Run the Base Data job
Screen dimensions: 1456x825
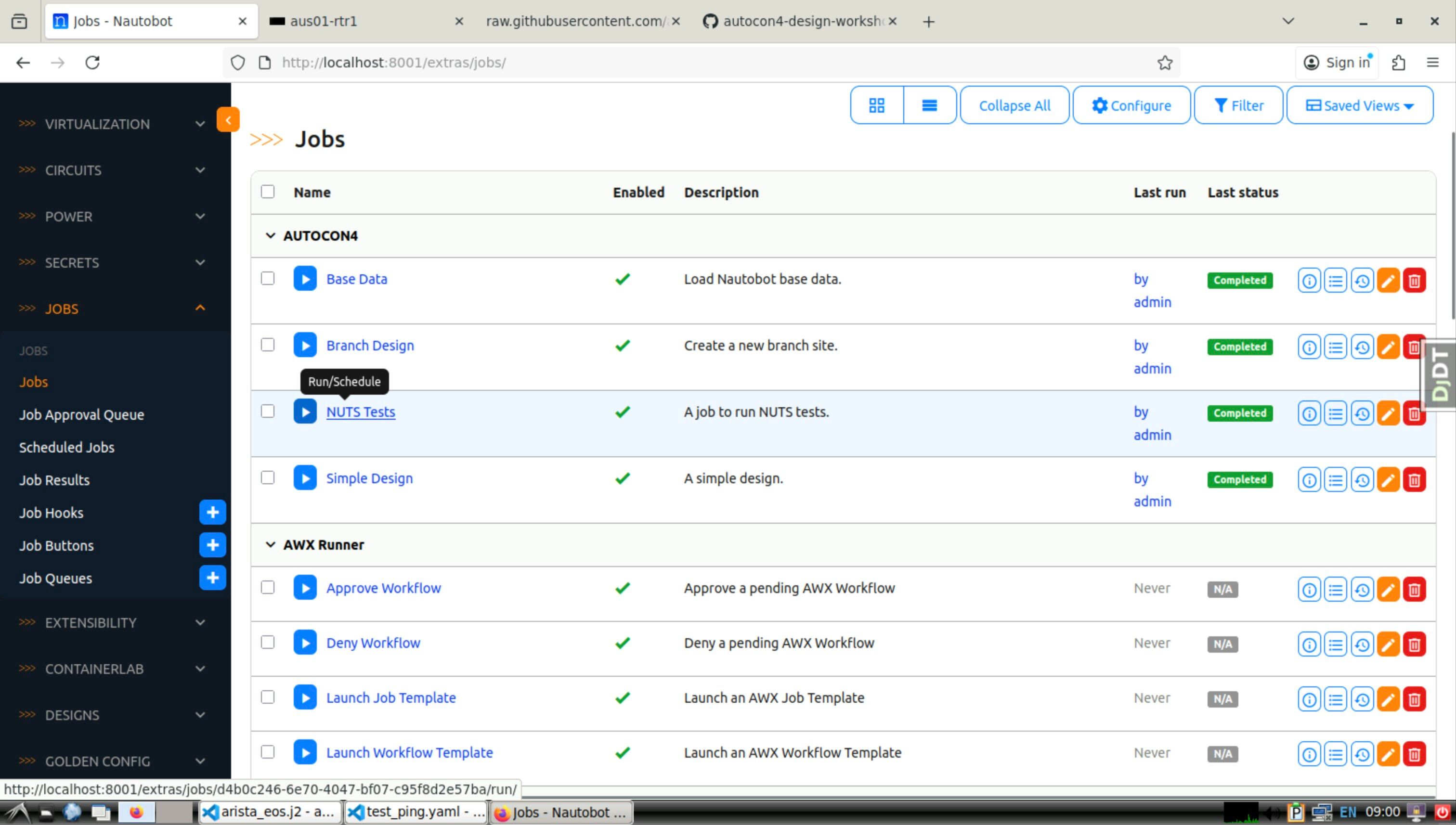point(305,279)
